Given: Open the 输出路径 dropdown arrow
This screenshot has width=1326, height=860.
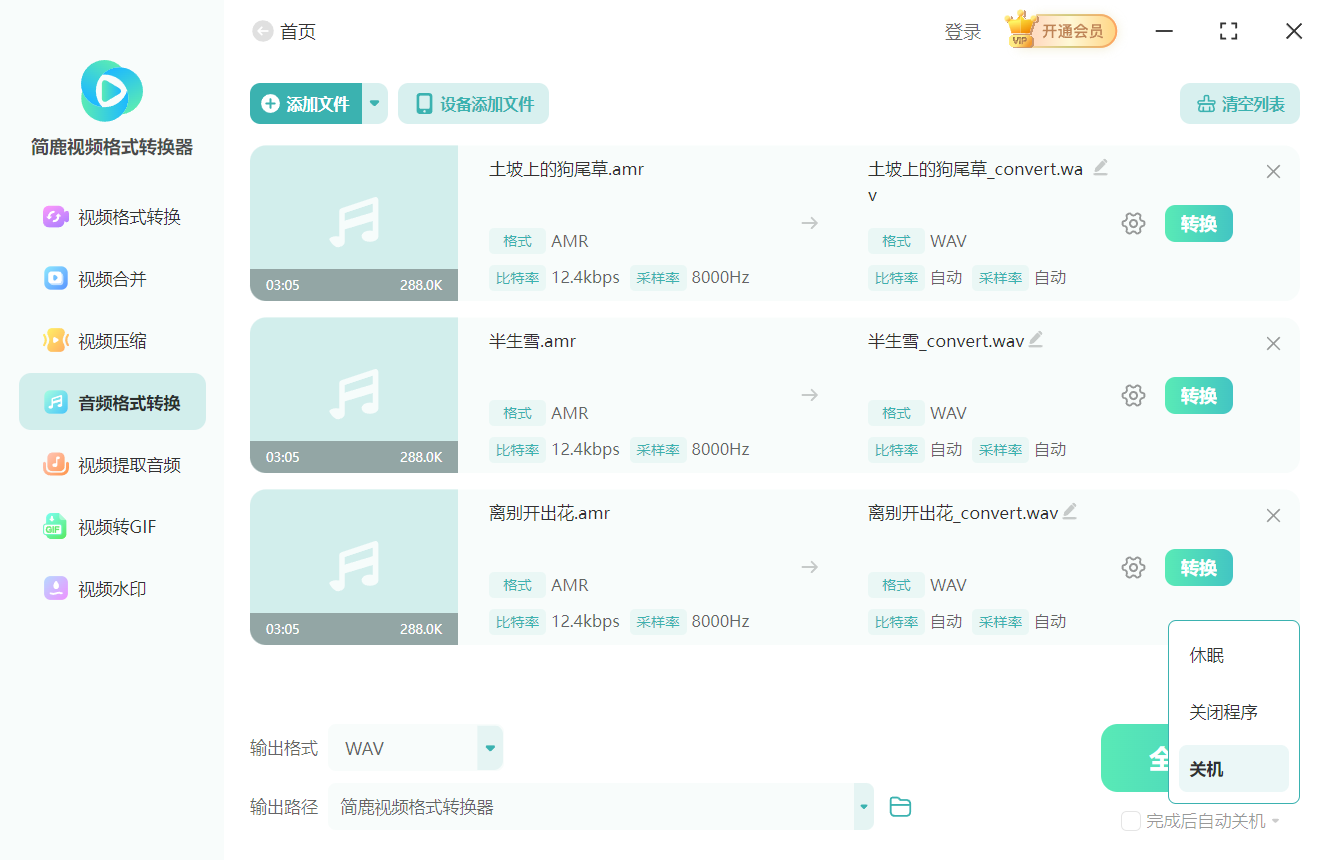Looking at the screenshot, I should coord(863,807).
